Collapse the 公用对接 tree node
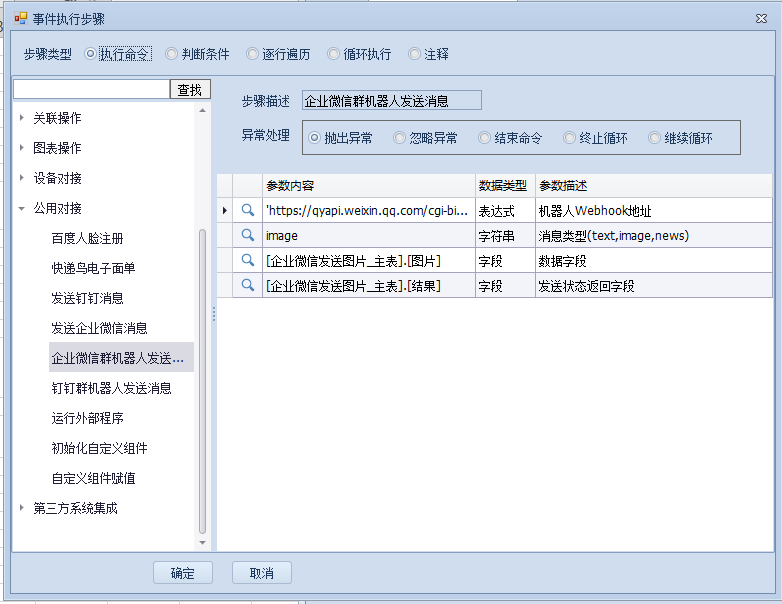 tap(22, 208)
